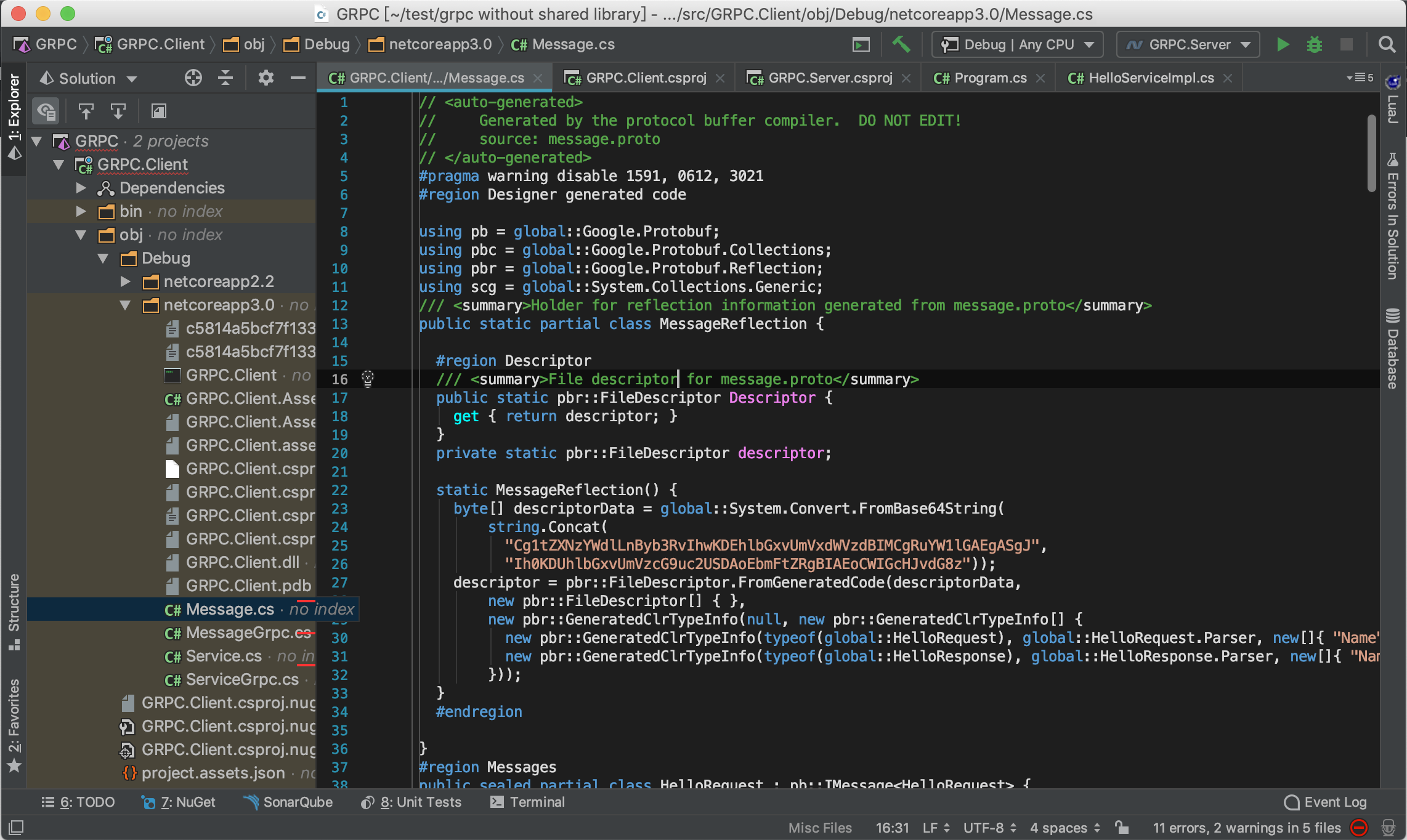
Task: Click the Stop square button
Action: pyautogui.click(x=1347, y=44)
